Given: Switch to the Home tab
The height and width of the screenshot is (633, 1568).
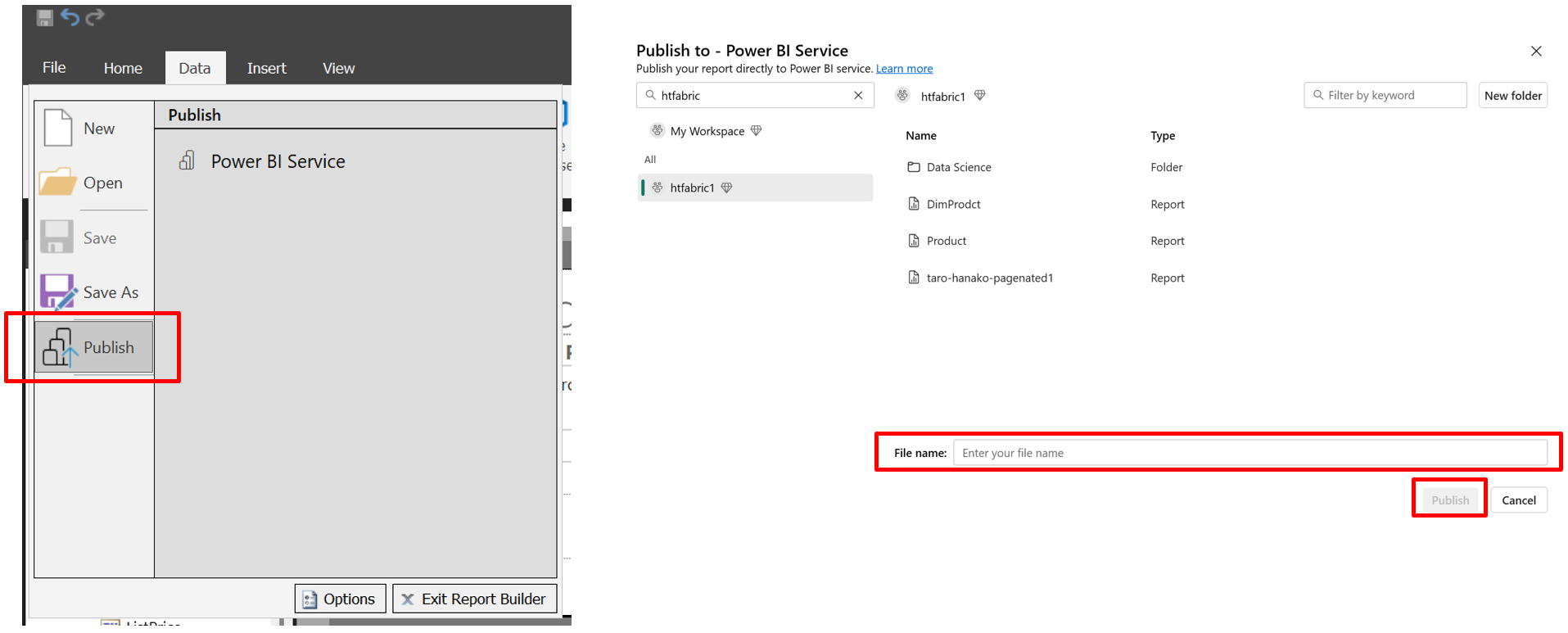Looking at the screenshot, I should pyautogui.click(x=123, y=68).
